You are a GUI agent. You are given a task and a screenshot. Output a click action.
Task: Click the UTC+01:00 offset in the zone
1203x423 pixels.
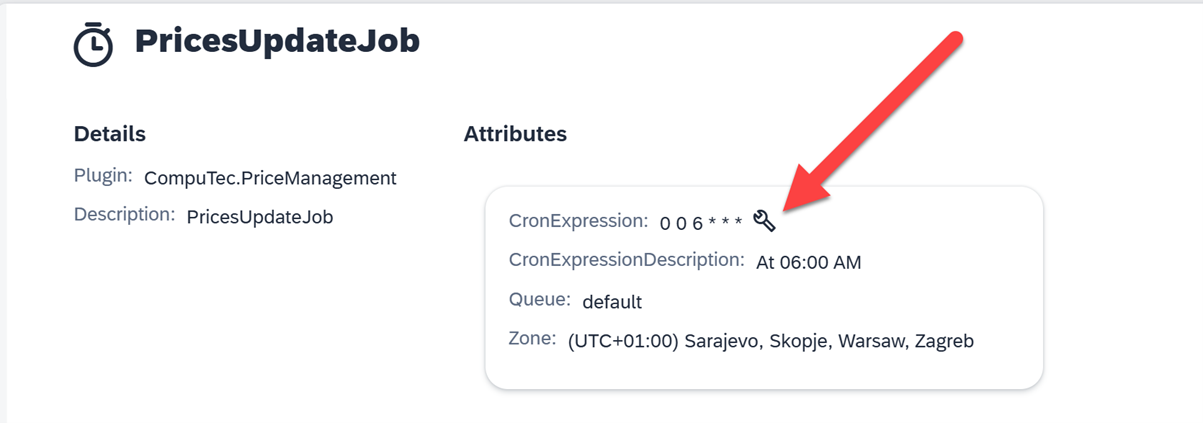pos(623,341)
